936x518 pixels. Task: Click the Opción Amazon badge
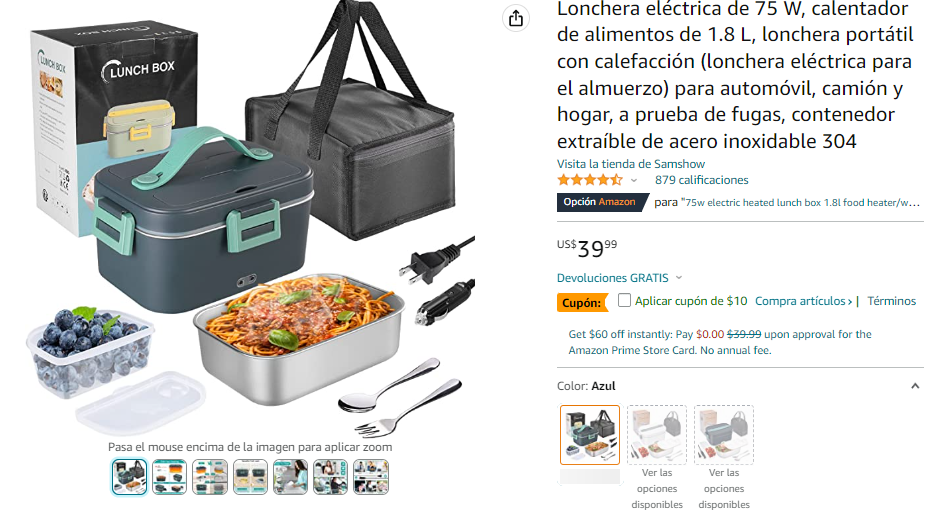tap(602, 202)
